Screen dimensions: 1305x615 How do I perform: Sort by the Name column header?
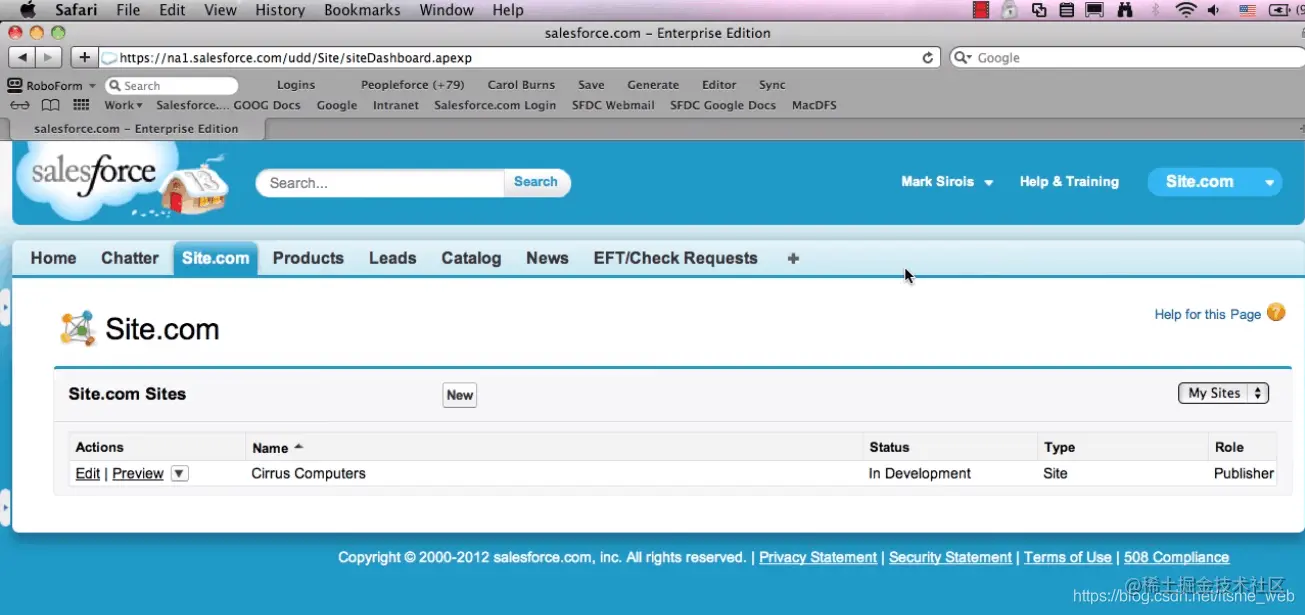pos(277,448)
